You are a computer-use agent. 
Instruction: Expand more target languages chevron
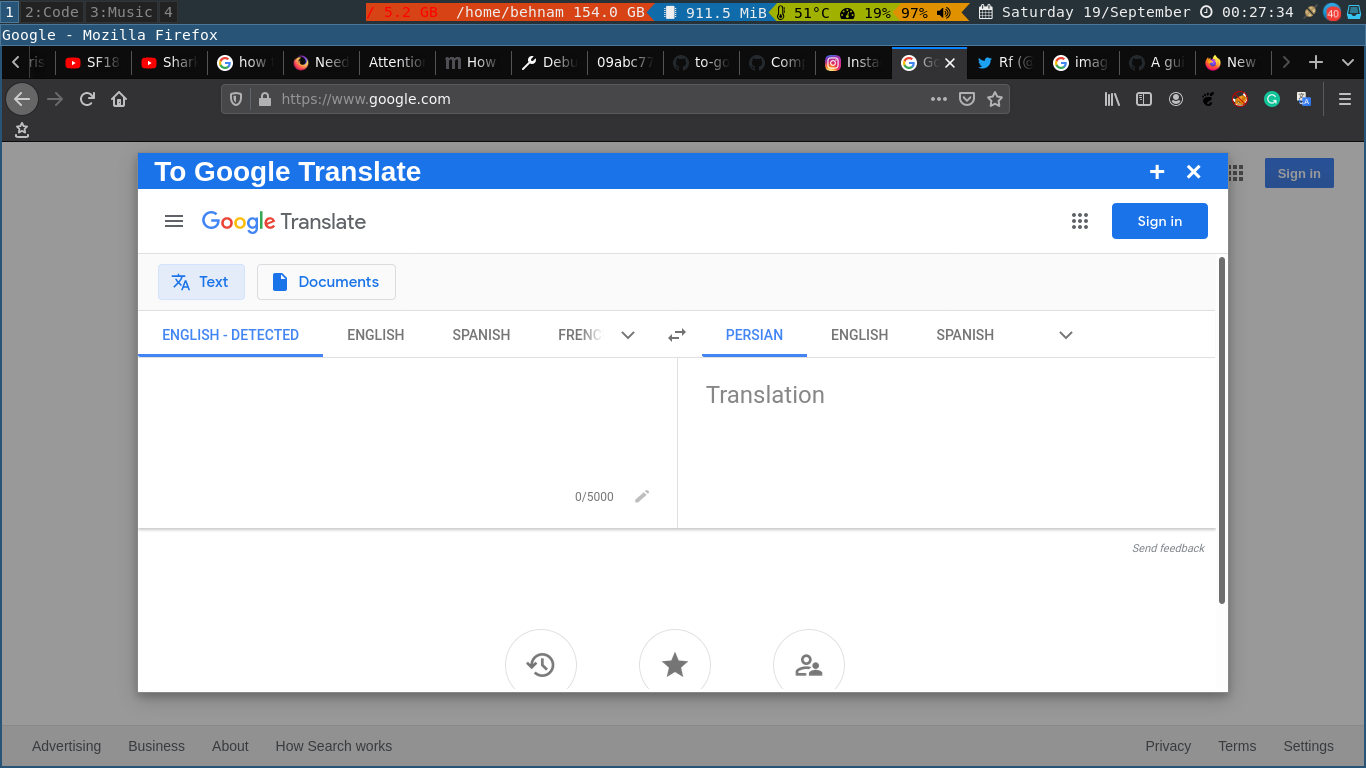(x=1066, y=335)
